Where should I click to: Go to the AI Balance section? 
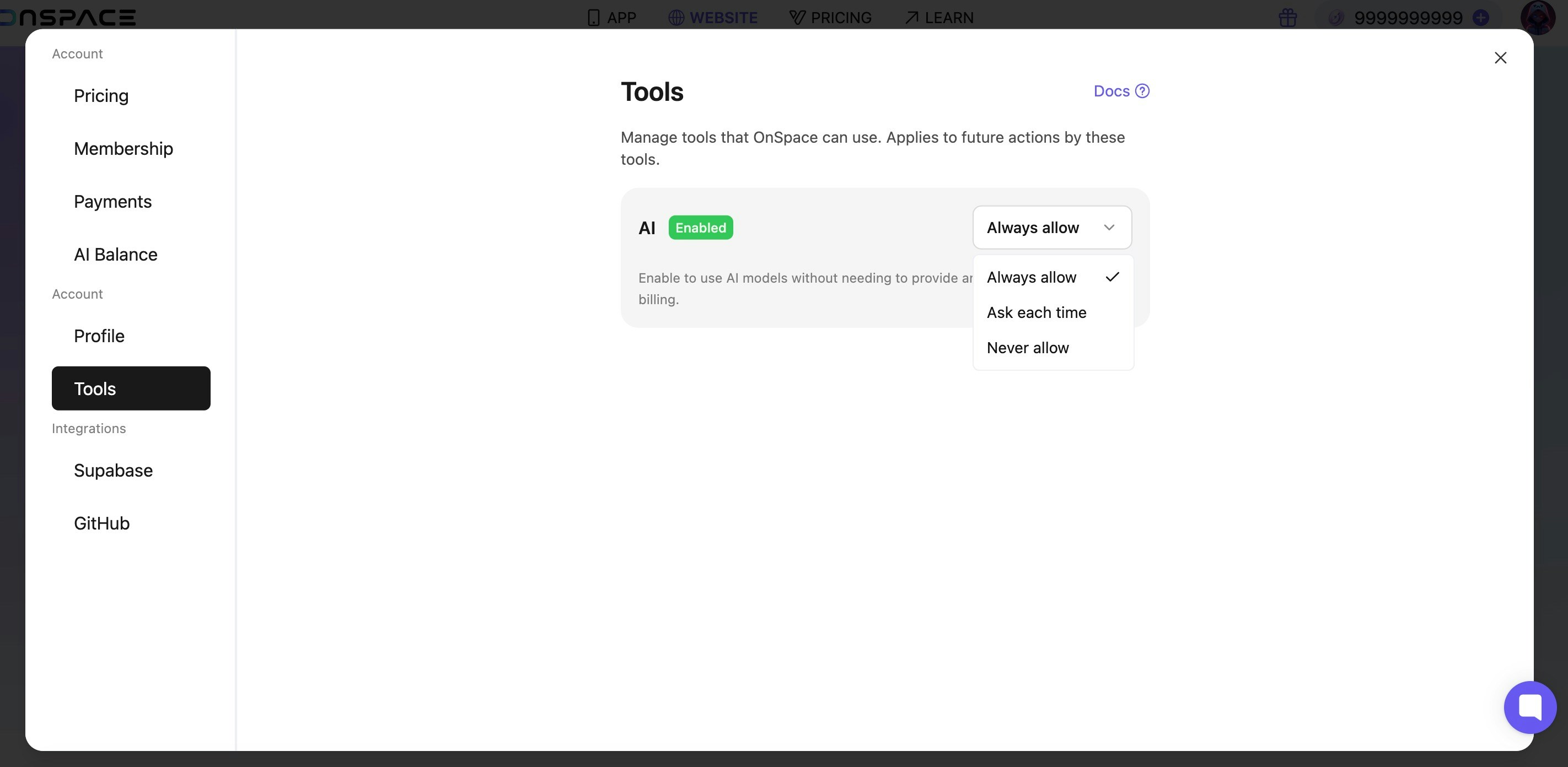[x=115, y=254]
